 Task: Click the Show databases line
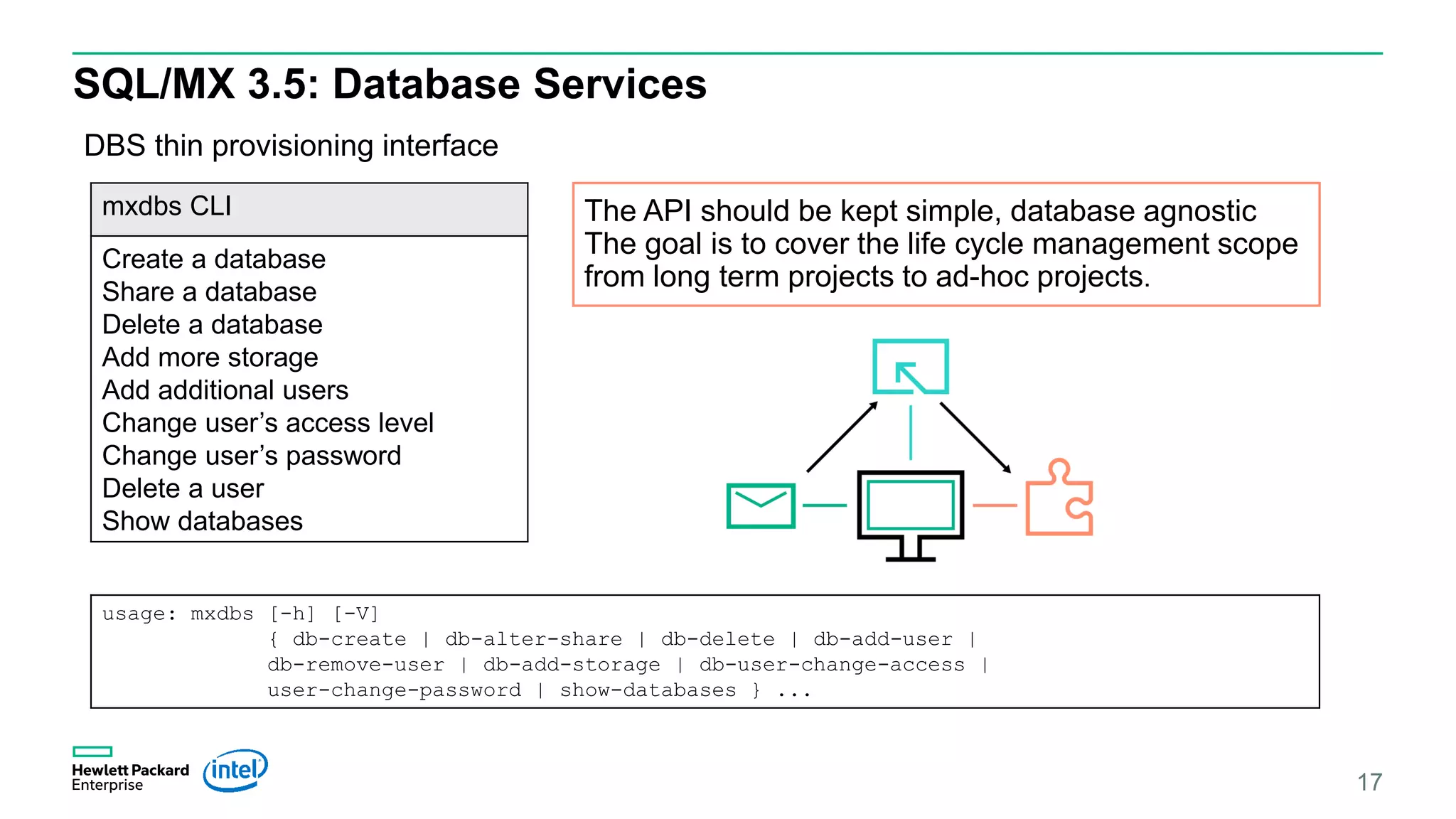tap(203, 521)
